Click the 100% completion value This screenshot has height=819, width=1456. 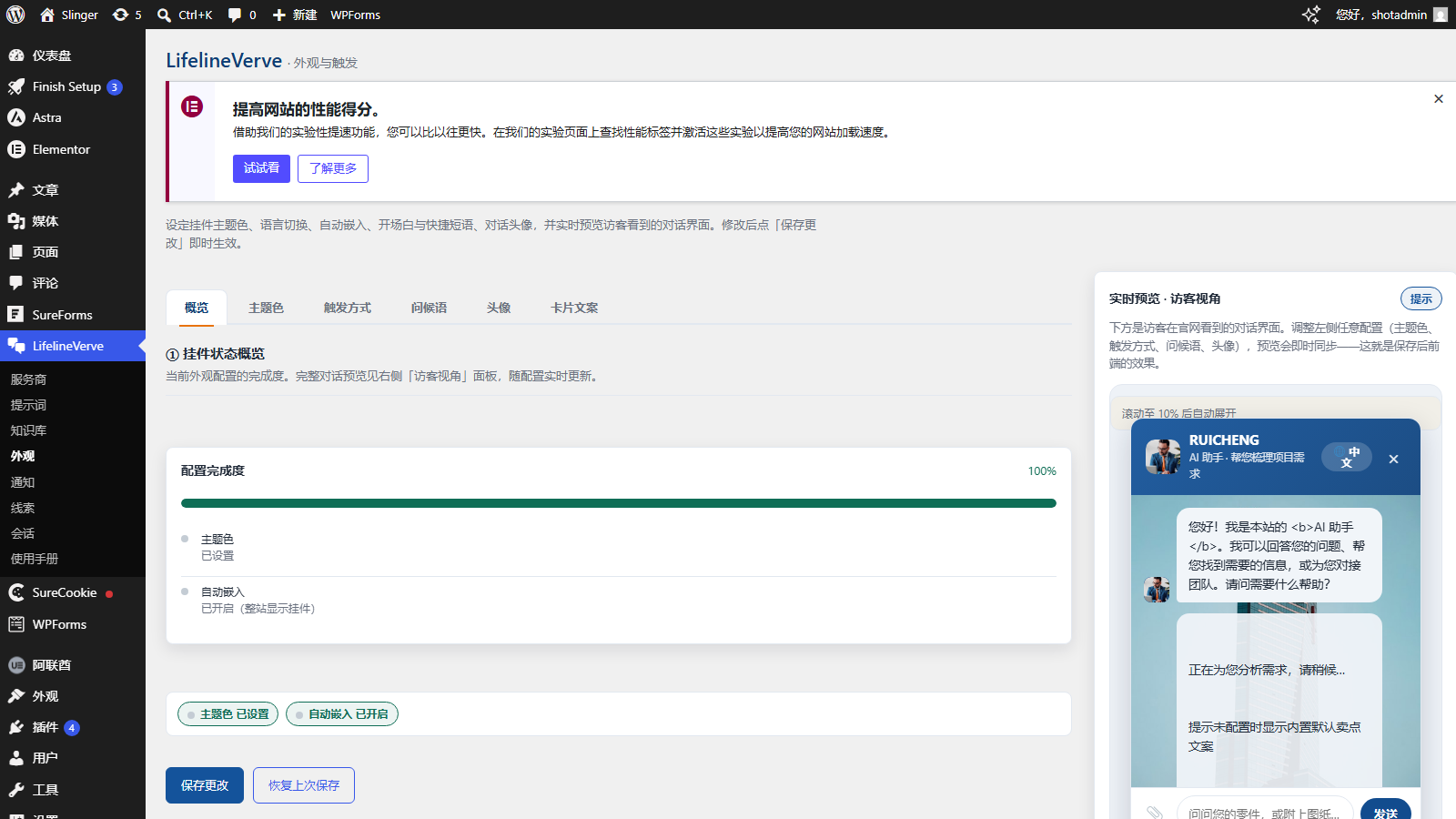1042,471
